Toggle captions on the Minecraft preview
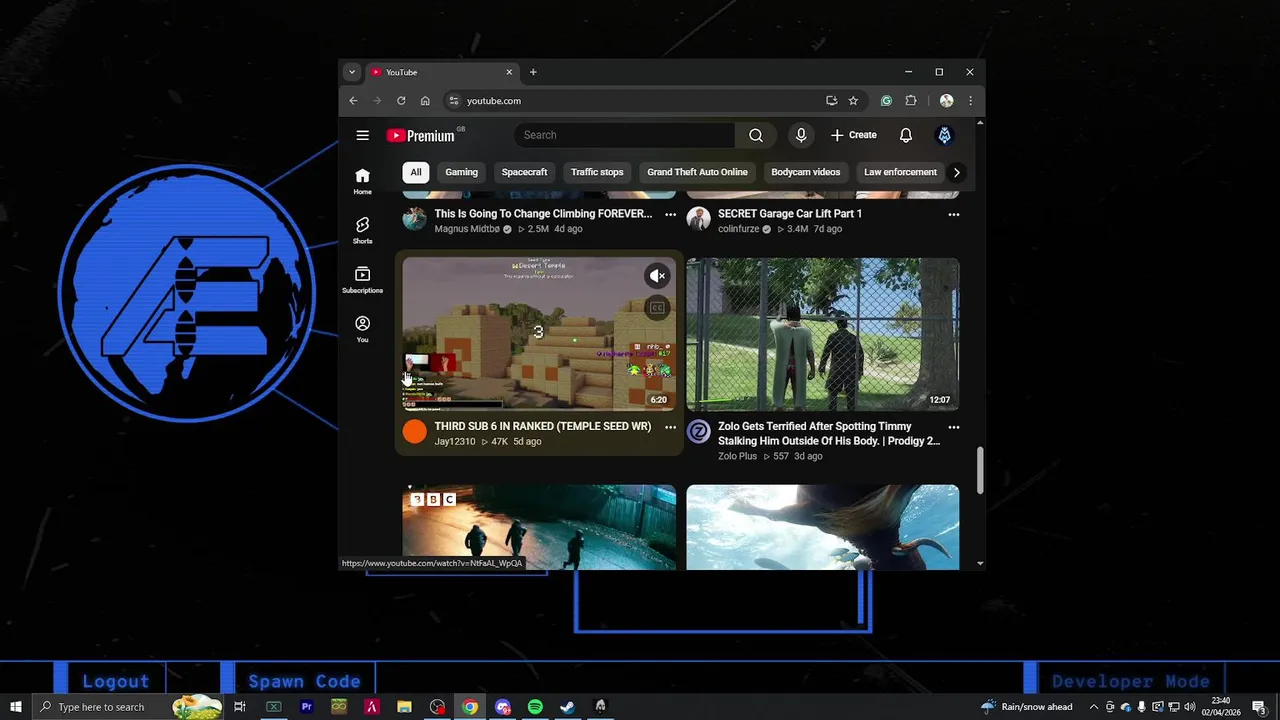This screenshot has height=720, width=1280. [657, 308]
